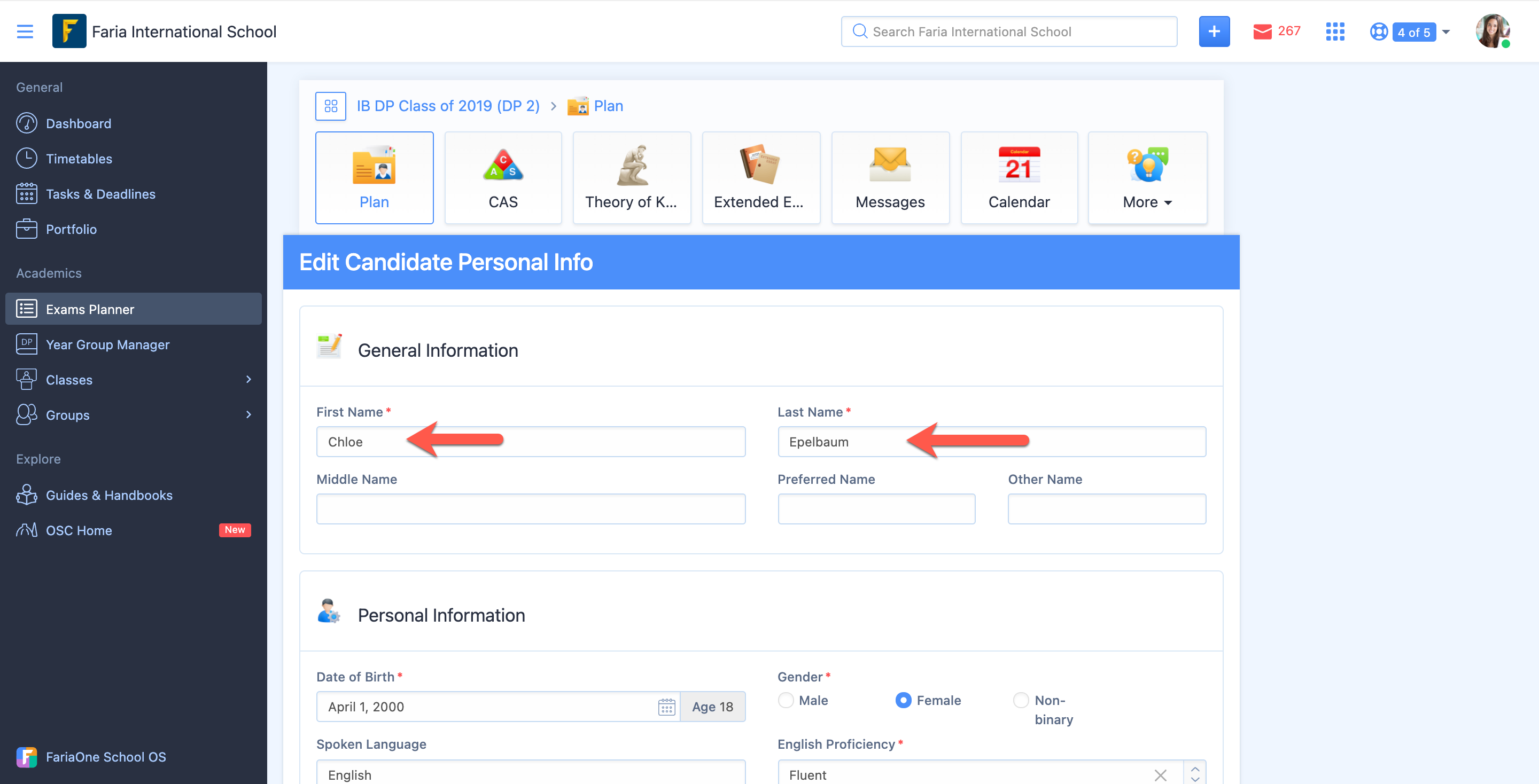The width and height of the screenshot is (1539, 784).
Task: Click the Middle Name input field
Action: (531, 509)
